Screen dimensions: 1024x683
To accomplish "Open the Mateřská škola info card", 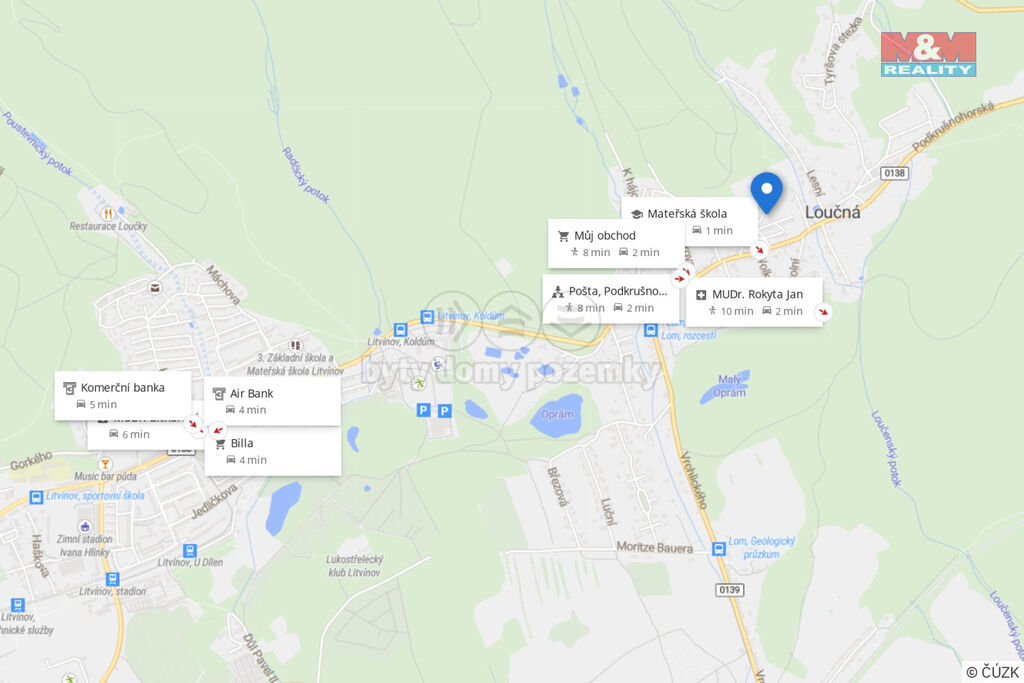I will click(690, 222).
